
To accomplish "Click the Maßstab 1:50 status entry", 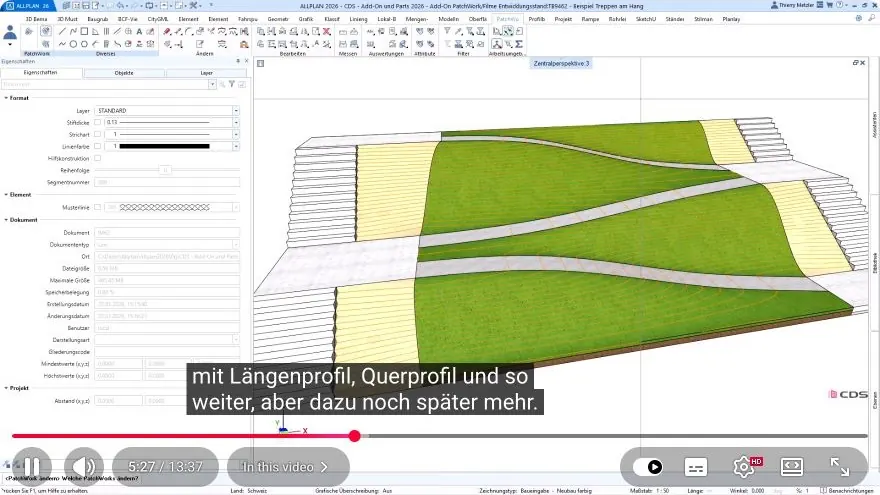I will point(650,491).
